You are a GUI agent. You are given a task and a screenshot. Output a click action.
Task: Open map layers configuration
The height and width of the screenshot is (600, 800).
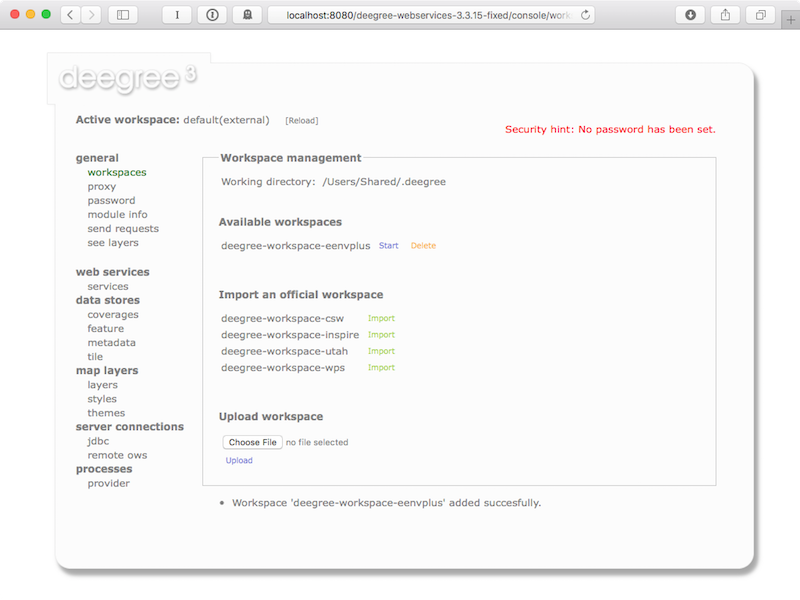[103, 385]
